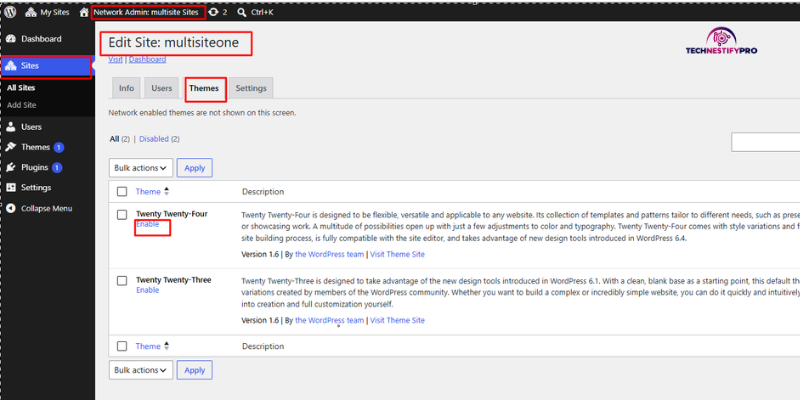Collapse the admin sidebar menu
This screenshot has height=400, width=800.
pyautogui.click(x=47, y=208)
